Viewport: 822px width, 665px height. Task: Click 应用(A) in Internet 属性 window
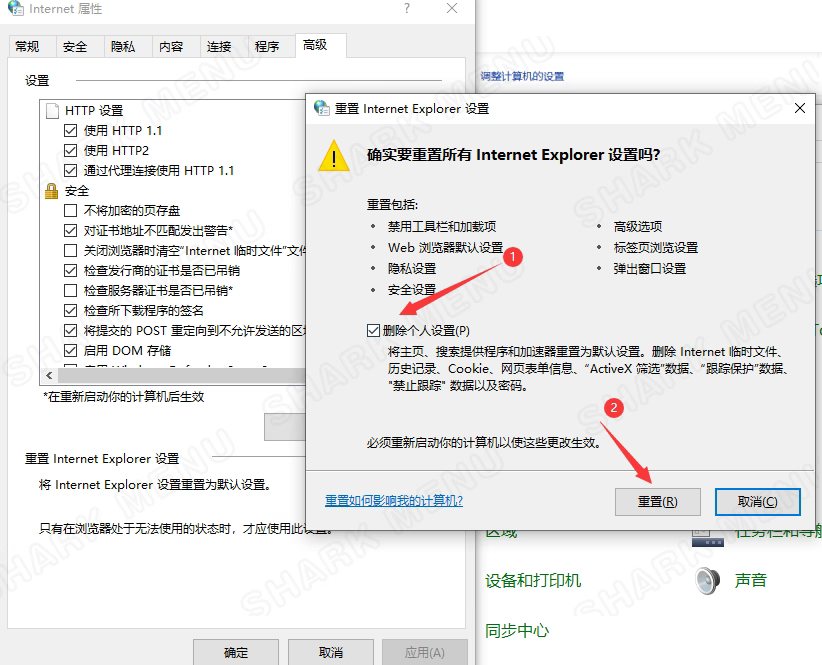coord(425,652)
